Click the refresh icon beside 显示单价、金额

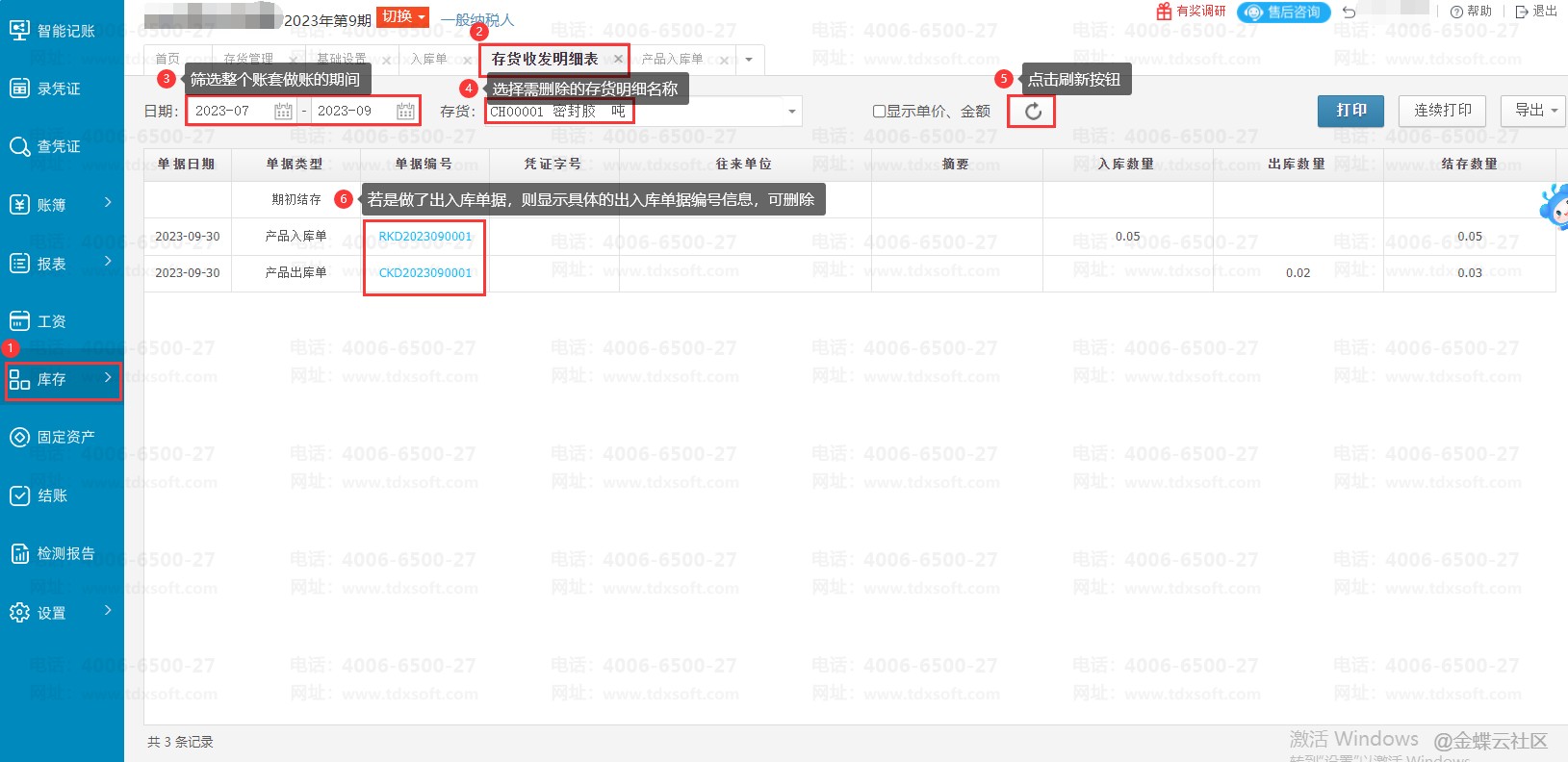pos(1032,112)
